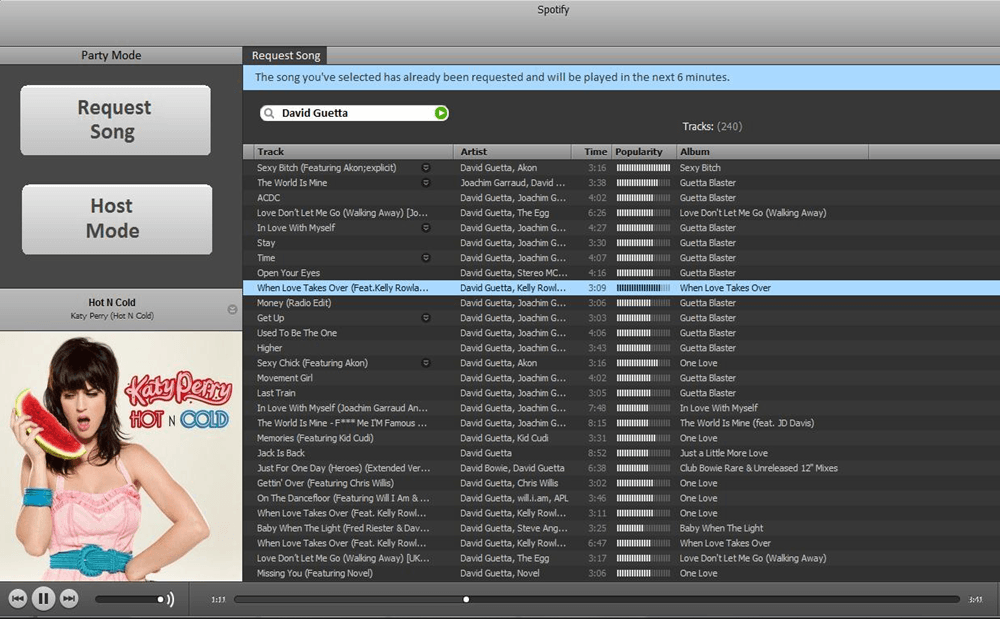Click the already requested notification message
The image size is (1000, 619).
click(492, 77)
